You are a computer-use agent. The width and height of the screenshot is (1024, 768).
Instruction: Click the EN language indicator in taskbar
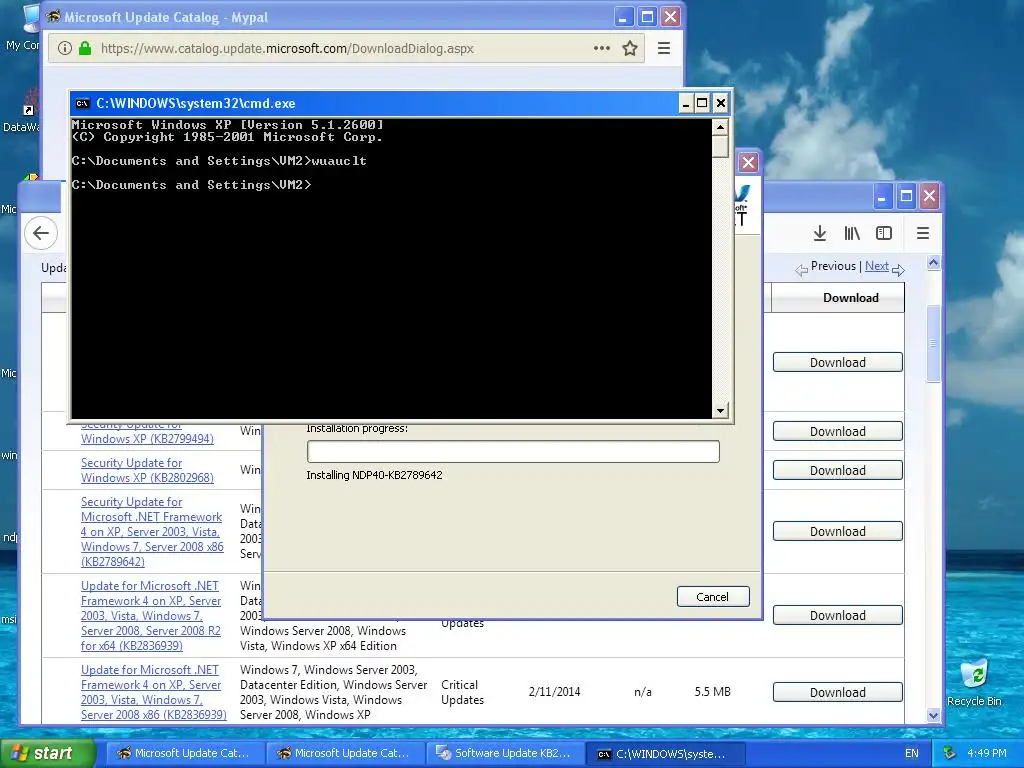[x=912, y=753]
